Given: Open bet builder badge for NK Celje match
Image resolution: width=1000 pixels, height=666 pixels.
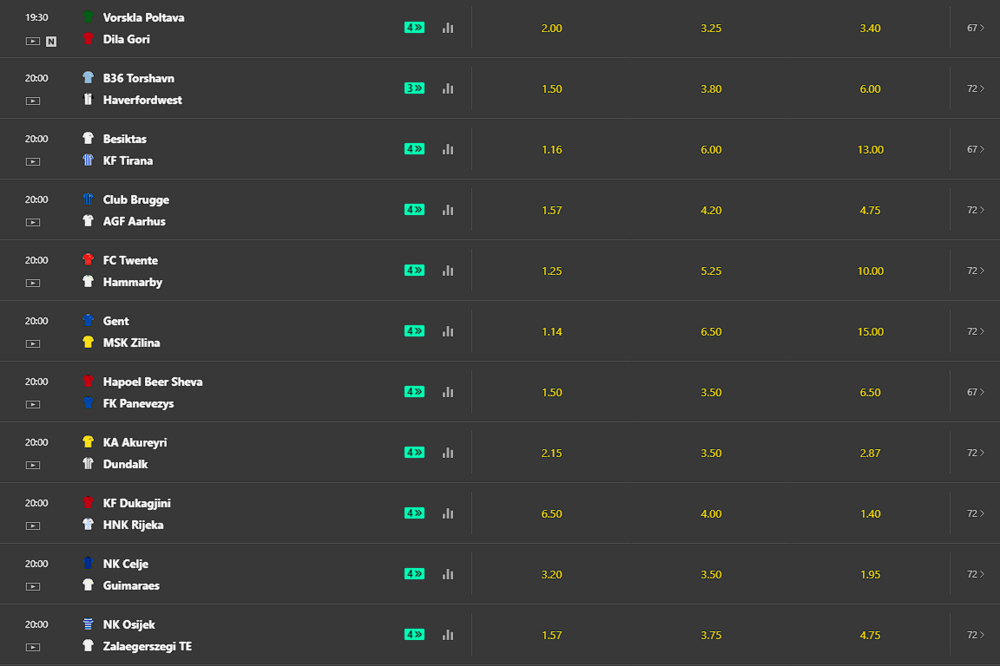Looking at the screenshot, I should coord(415,574).
